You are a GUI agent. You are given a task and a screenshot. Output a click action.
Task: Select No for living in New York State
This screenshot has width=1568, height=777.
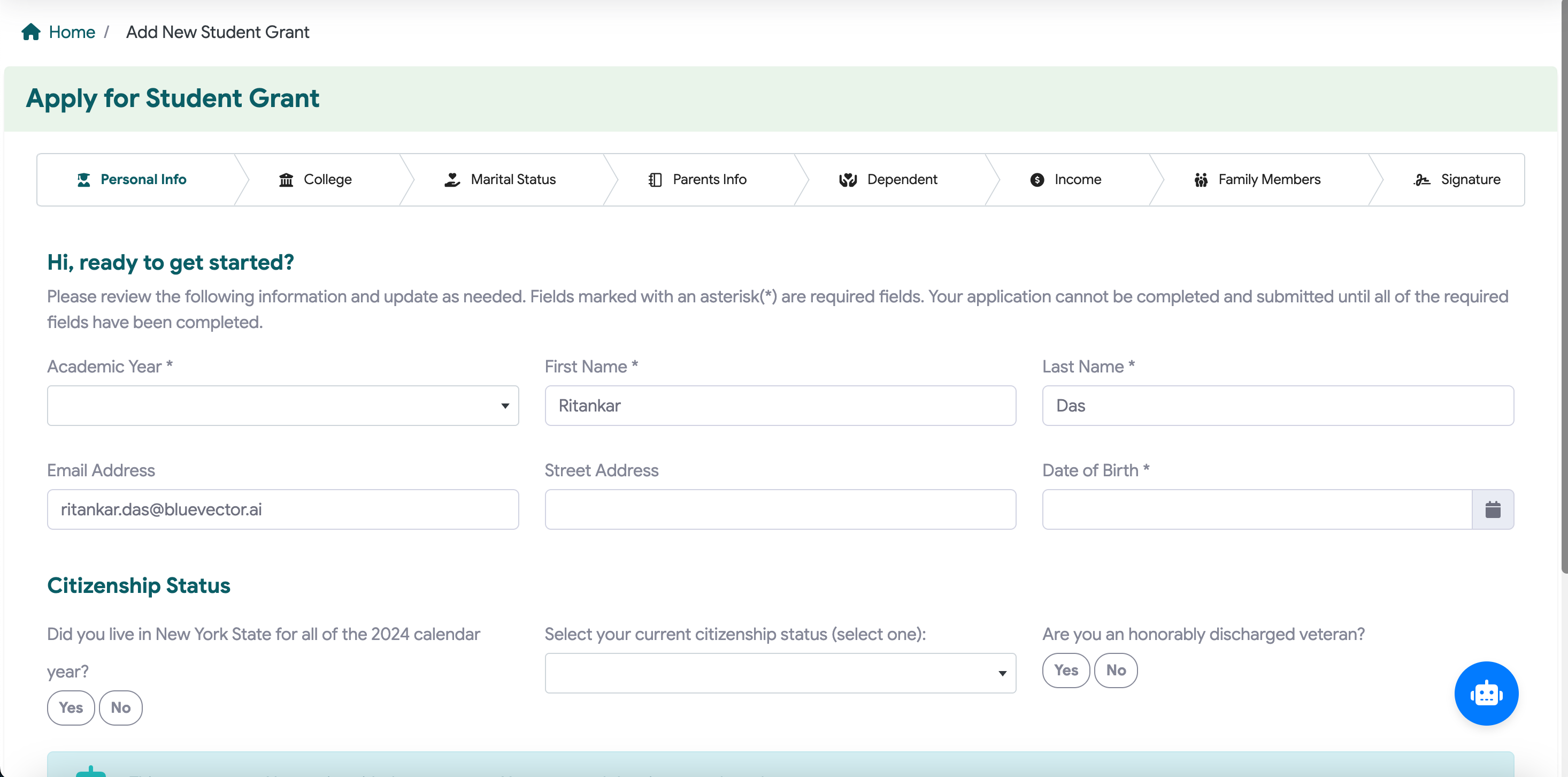[x=120, y=707]
